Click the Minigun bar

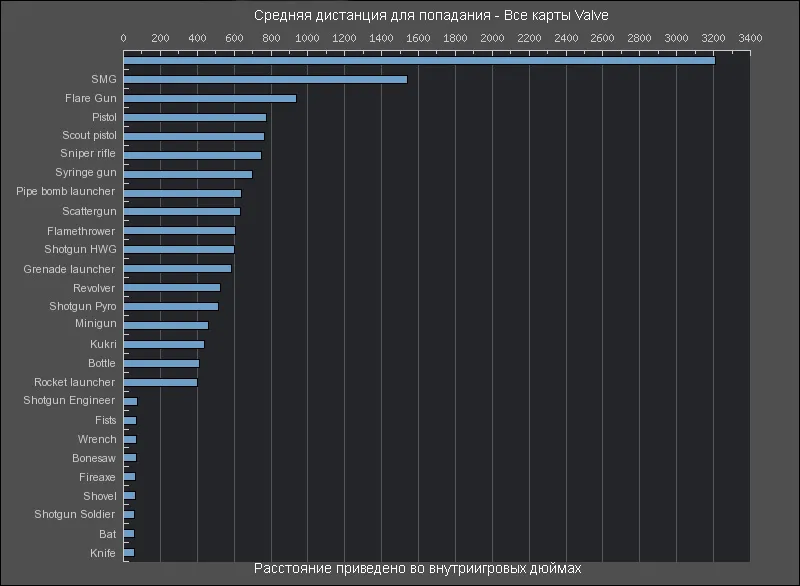pos(166,325)
